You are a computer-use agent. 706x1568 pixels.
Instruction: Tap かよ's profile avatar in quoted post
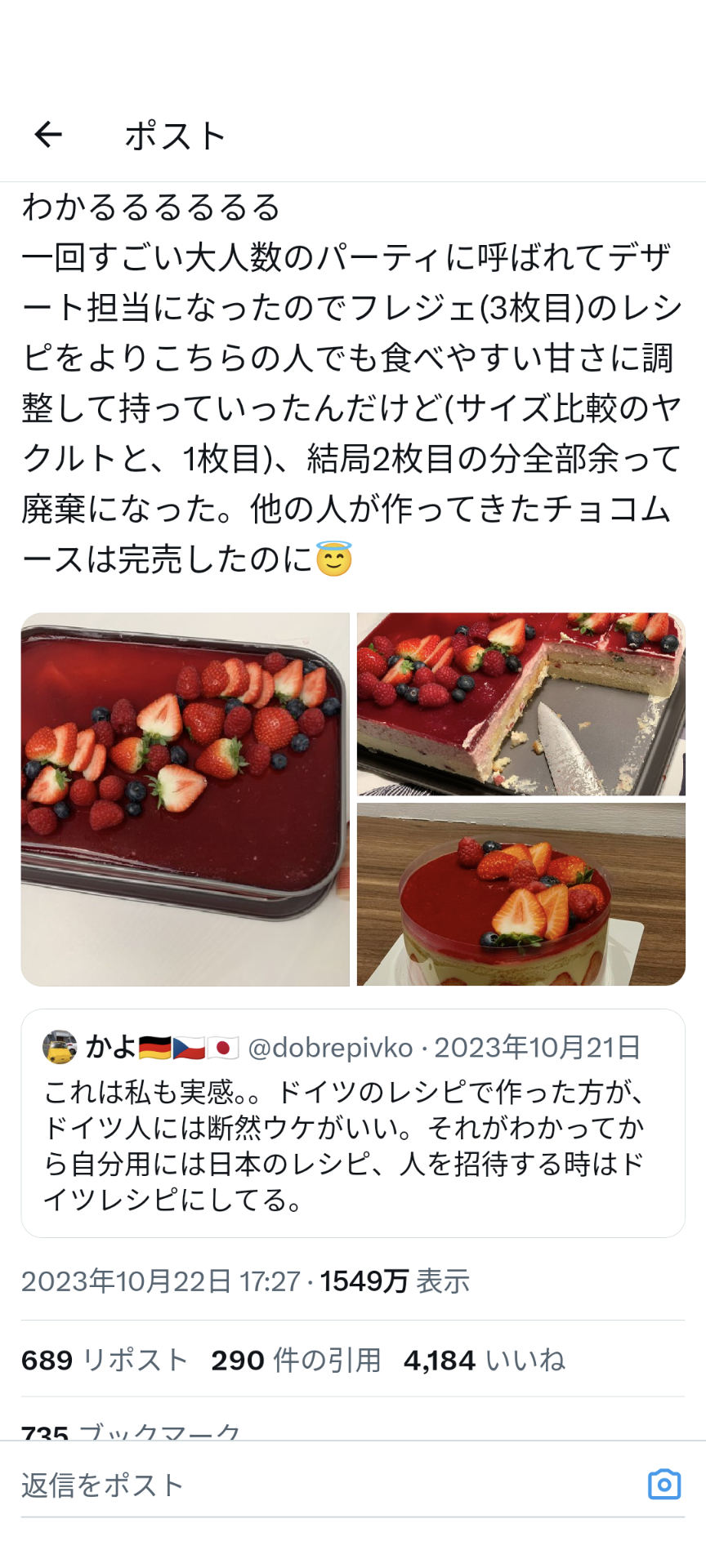point(60,1048)
